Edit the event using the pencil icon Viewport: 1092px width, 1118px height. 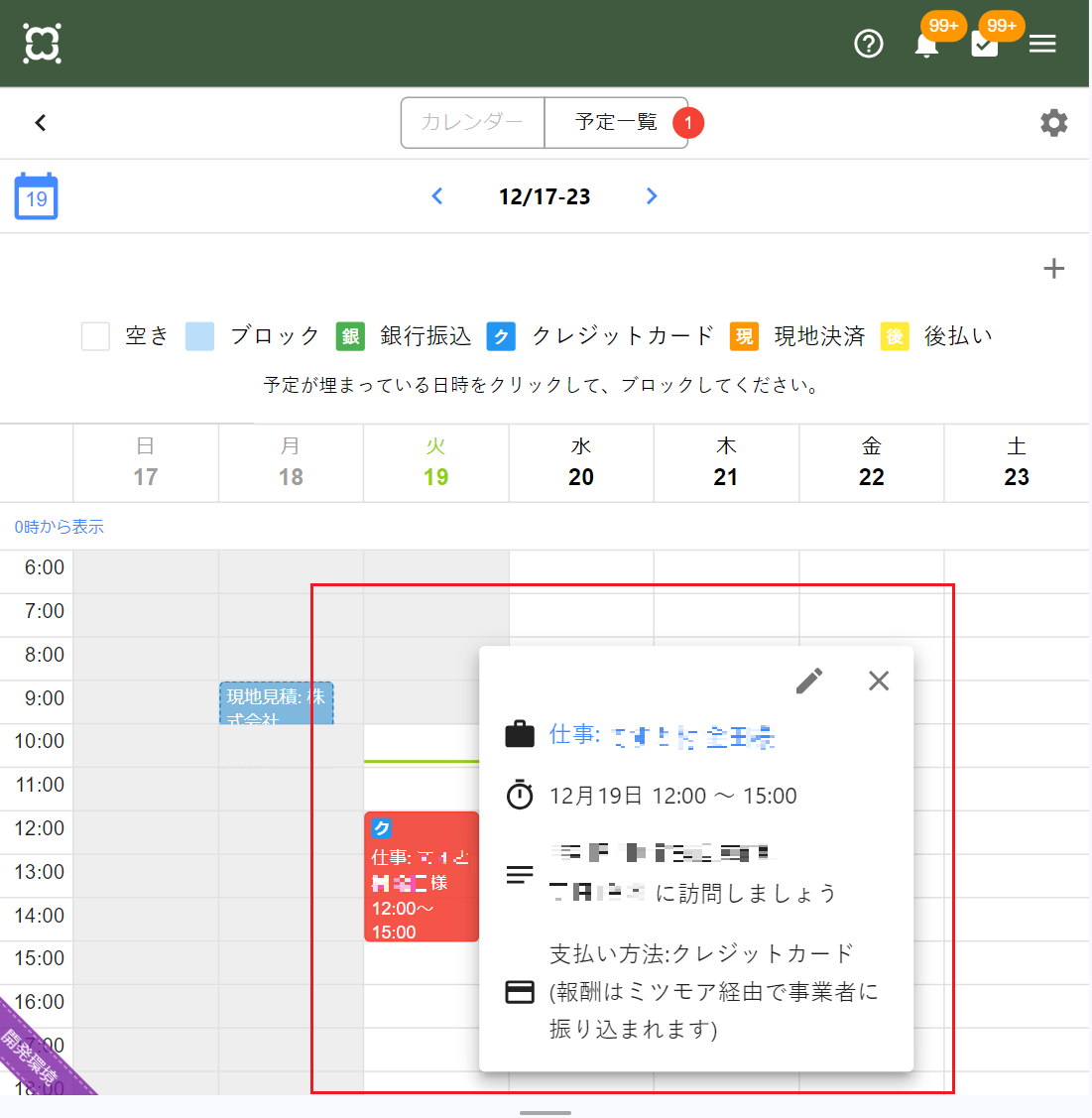point(810,681)
